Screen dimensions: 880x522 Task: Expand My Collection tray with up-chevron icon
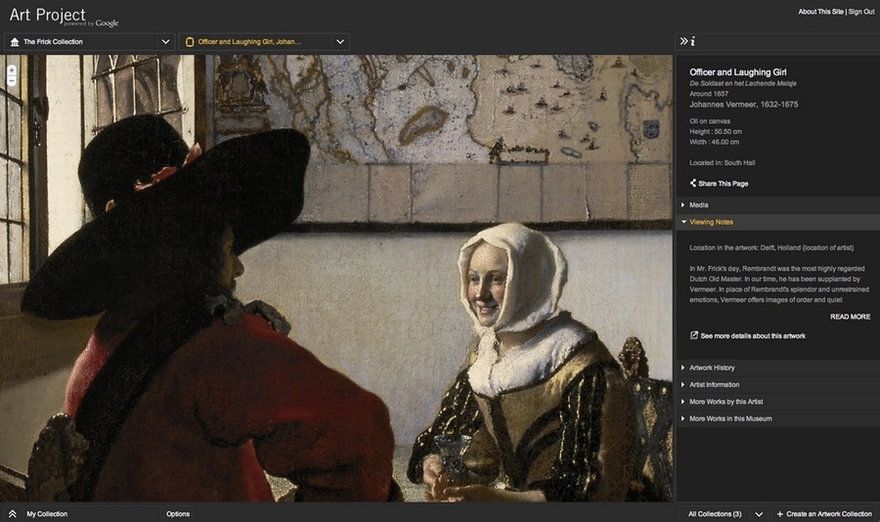point(12,514)
